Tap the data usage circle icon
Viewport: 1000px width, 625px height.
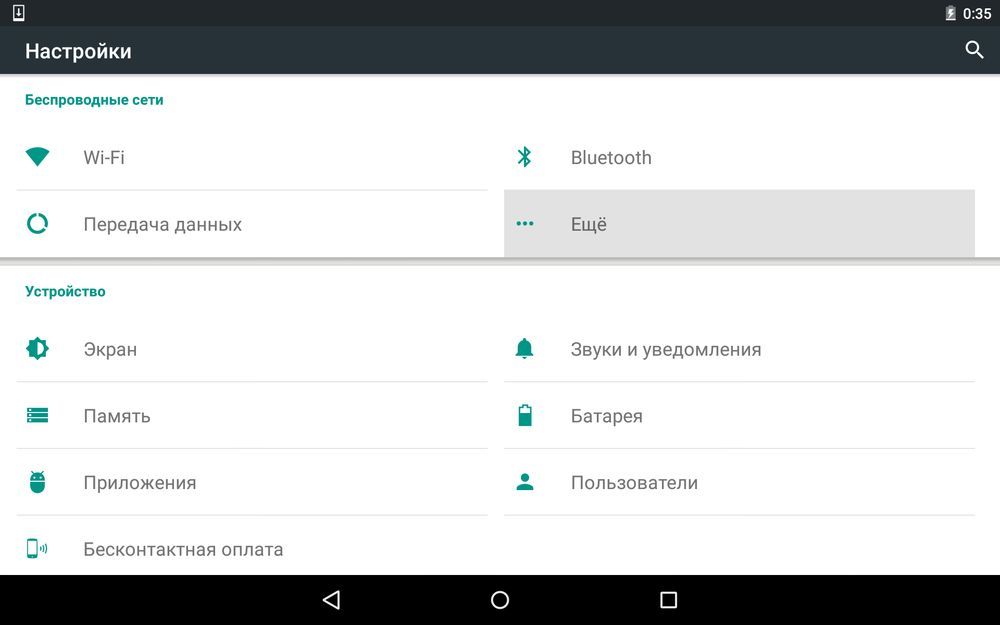coord(37,224)
